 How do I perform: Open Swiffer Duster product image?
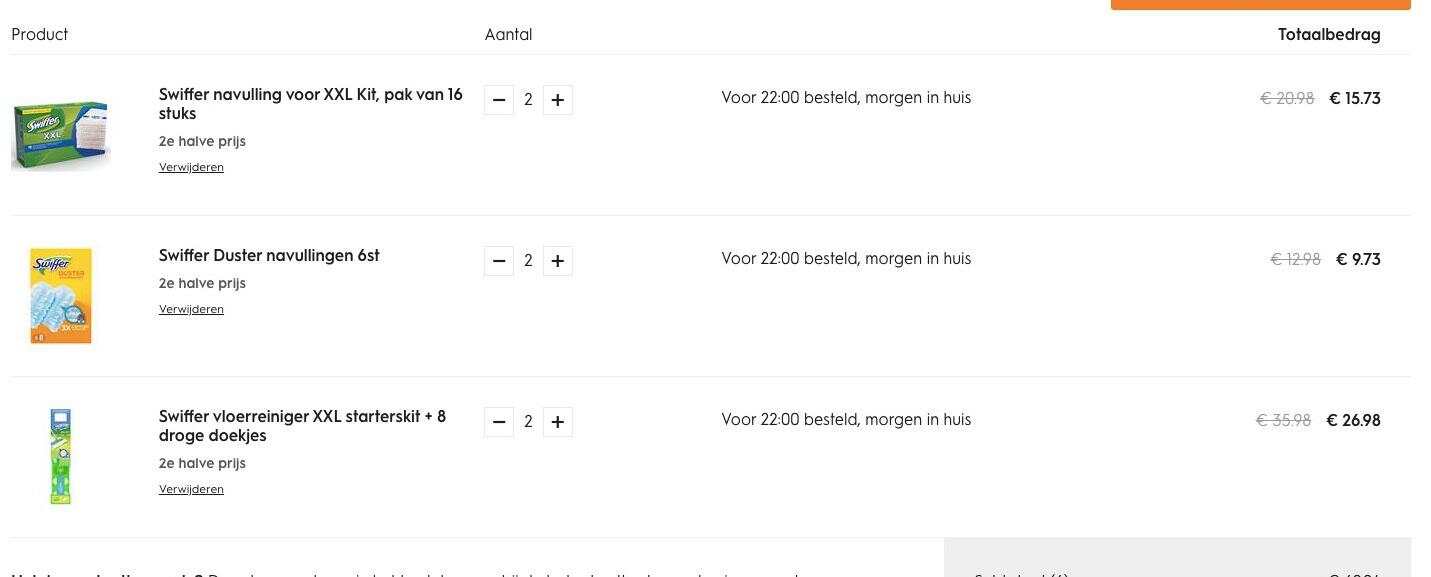click(61, 296)
